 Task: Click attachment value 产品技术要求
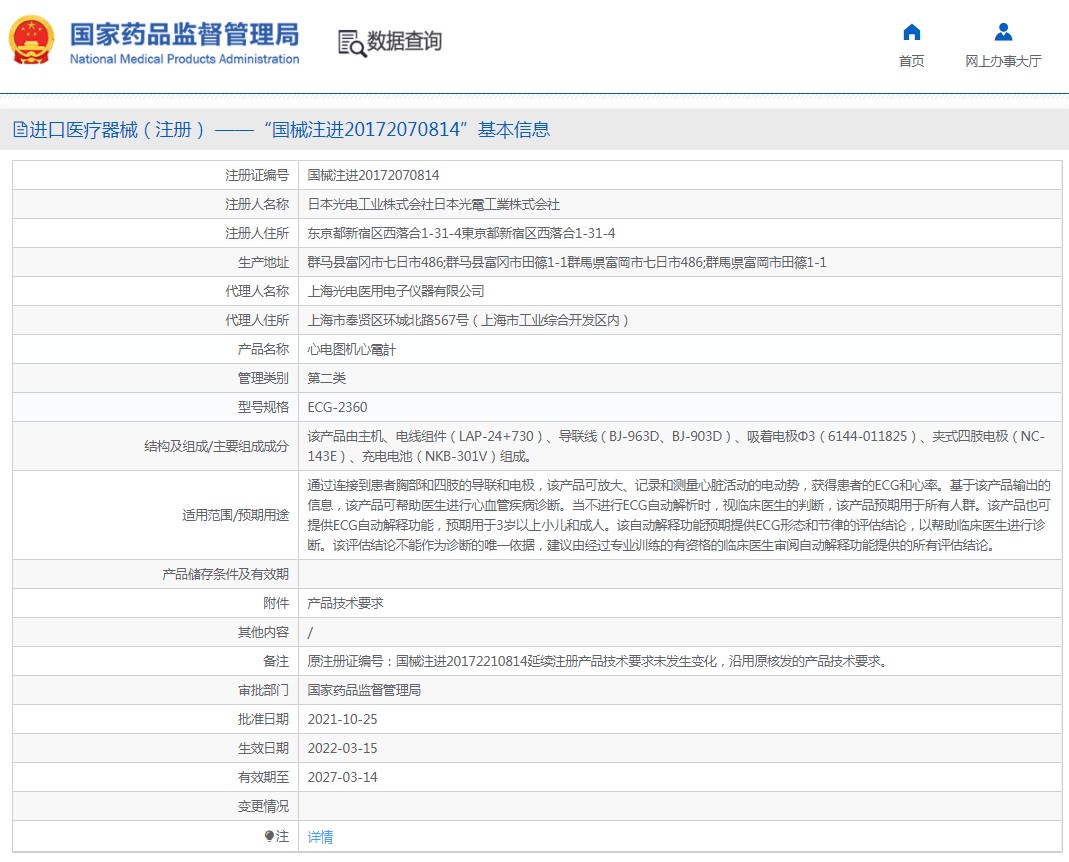[346, 603]
